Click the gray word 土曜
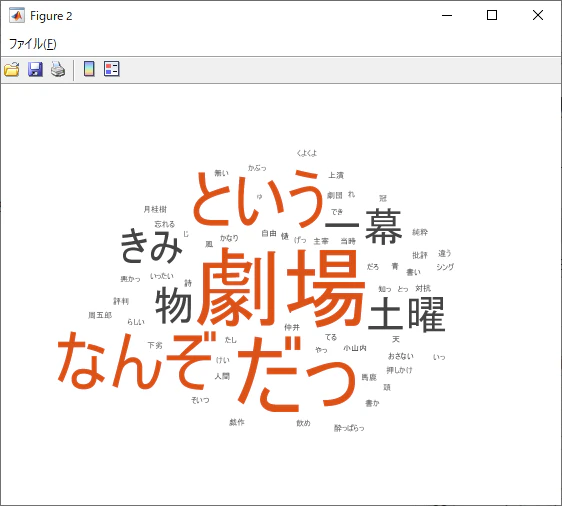The height and width of the screenshot is (506, 562). (406, 314)
